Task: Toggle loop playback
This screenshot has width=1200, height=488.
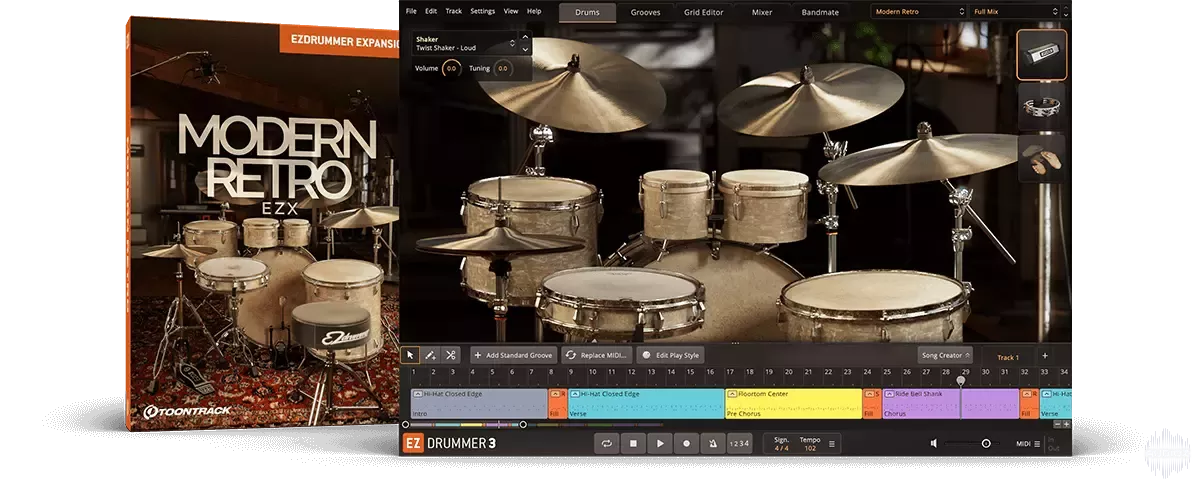Action: pos(606,443)
